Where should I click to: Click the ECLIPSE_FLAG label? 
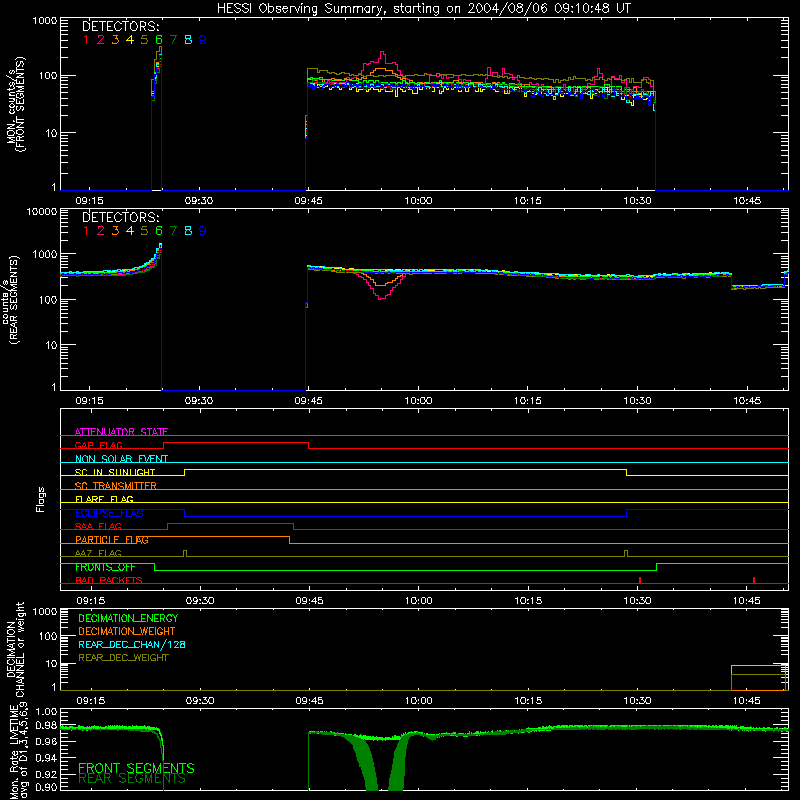click(109, 513)
